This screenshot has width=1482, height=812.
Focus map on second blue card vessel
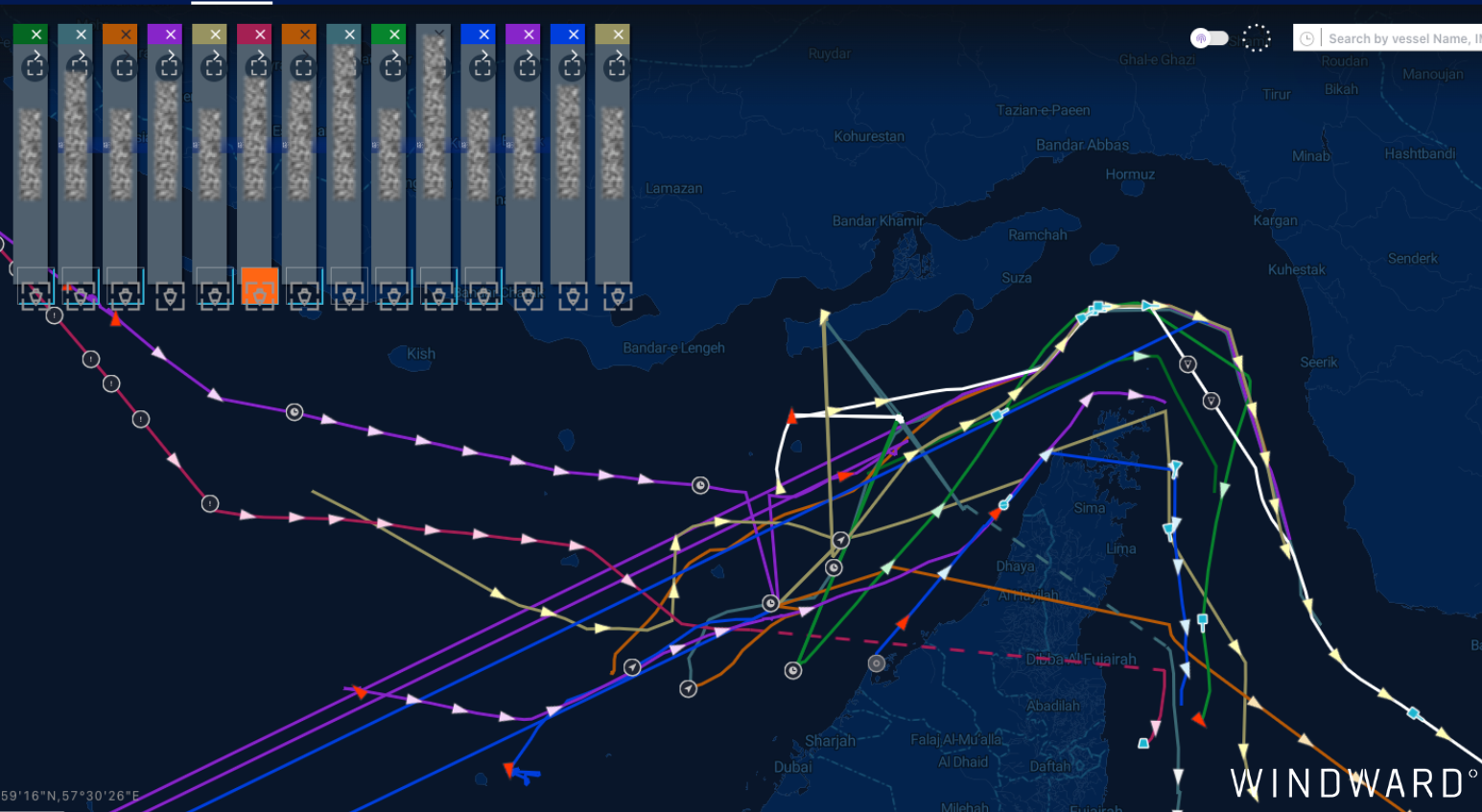click(572, 68)
